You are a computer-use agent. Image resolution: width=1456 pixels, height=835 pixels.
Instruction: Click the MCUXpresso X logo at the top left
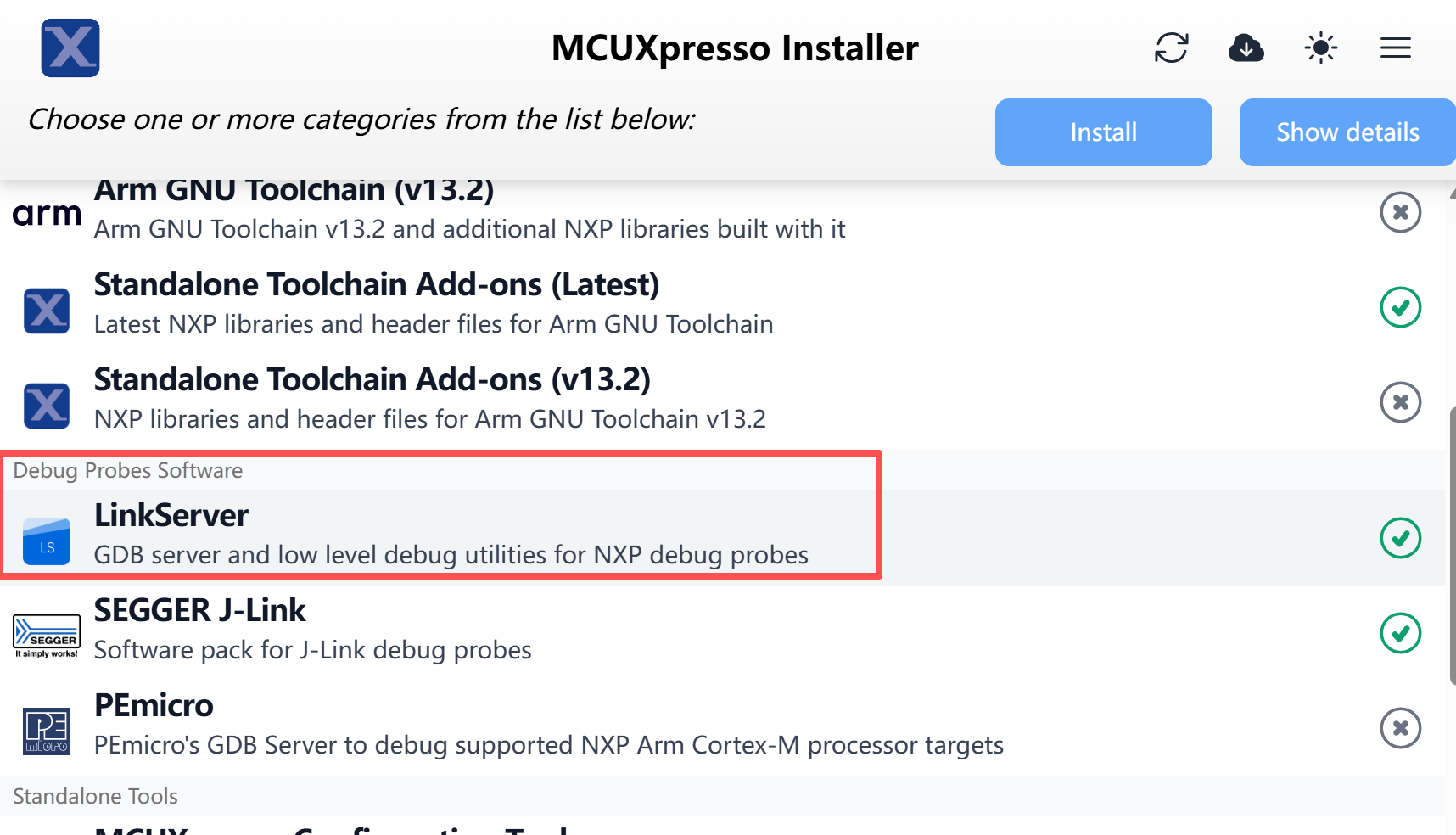point(70,48)
